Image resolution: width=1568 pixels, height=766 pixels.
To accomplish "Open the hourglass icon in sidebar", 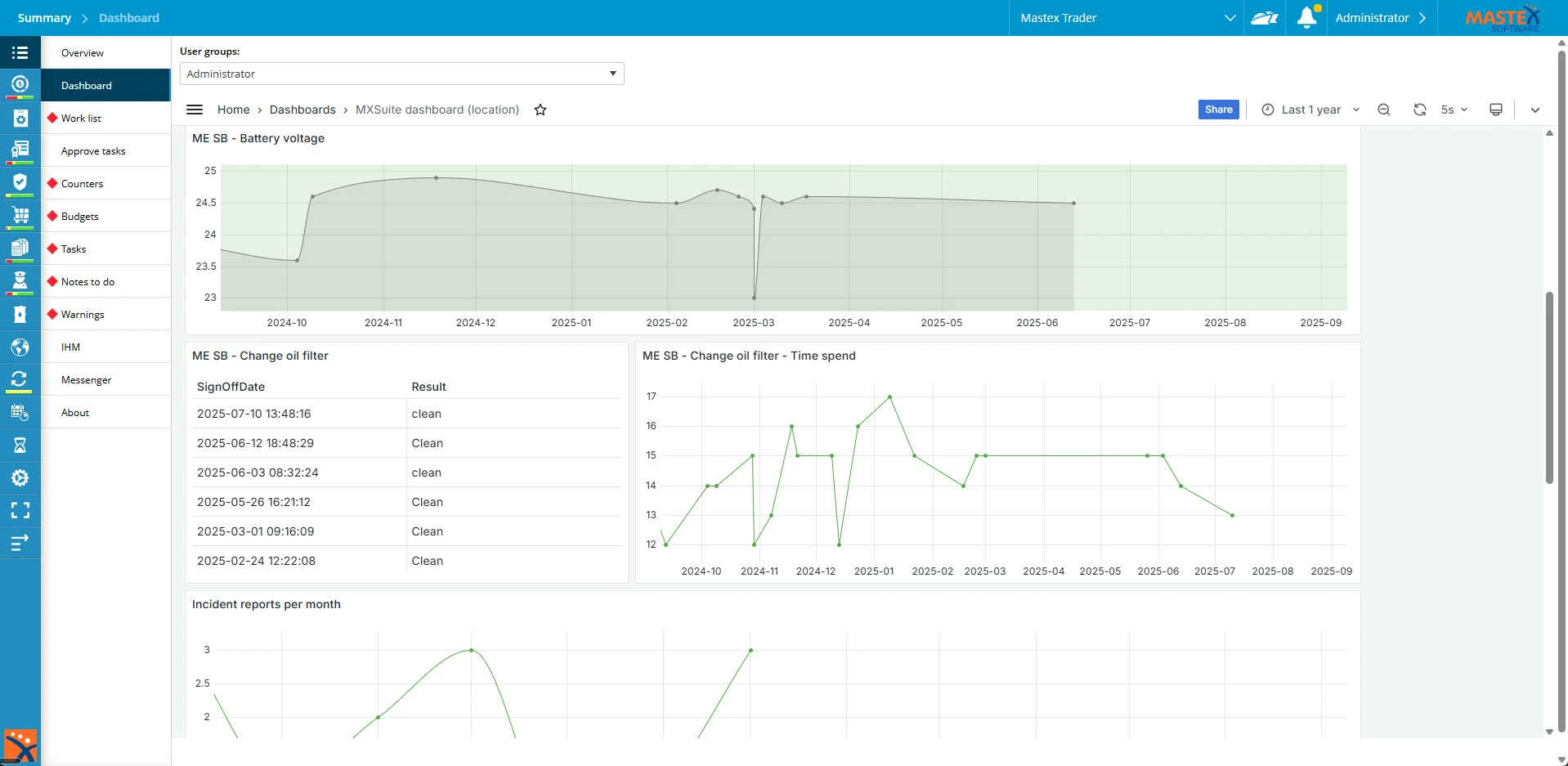I will click(x=20, y=446).
